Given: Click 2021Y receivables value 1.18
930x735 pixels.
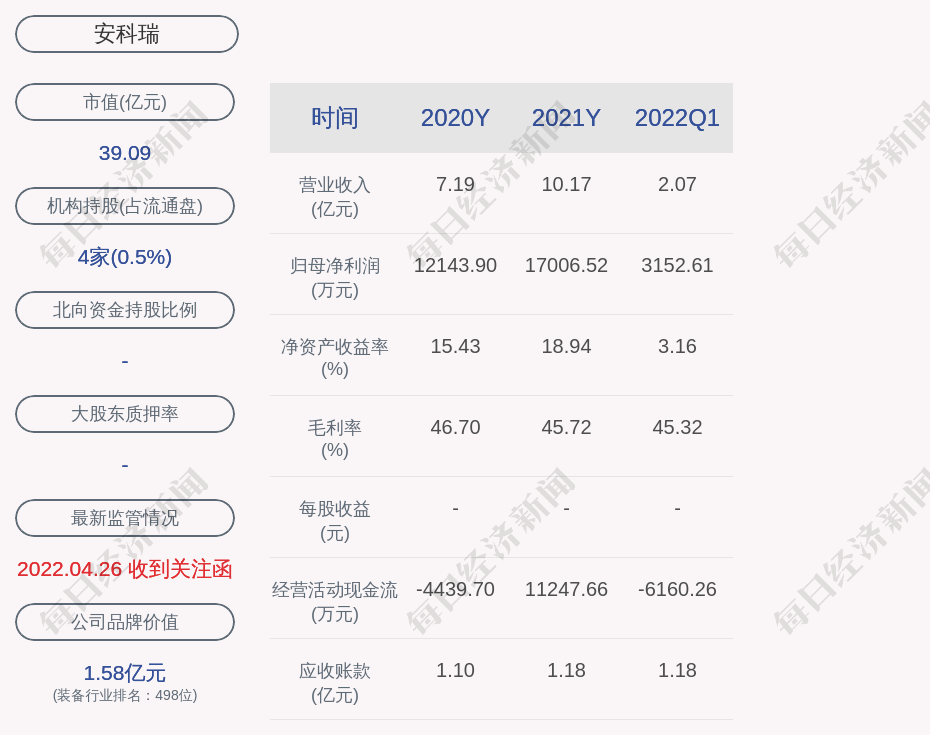Looking at the screenshot, I should pyautogui.click(x=566, y=670).
